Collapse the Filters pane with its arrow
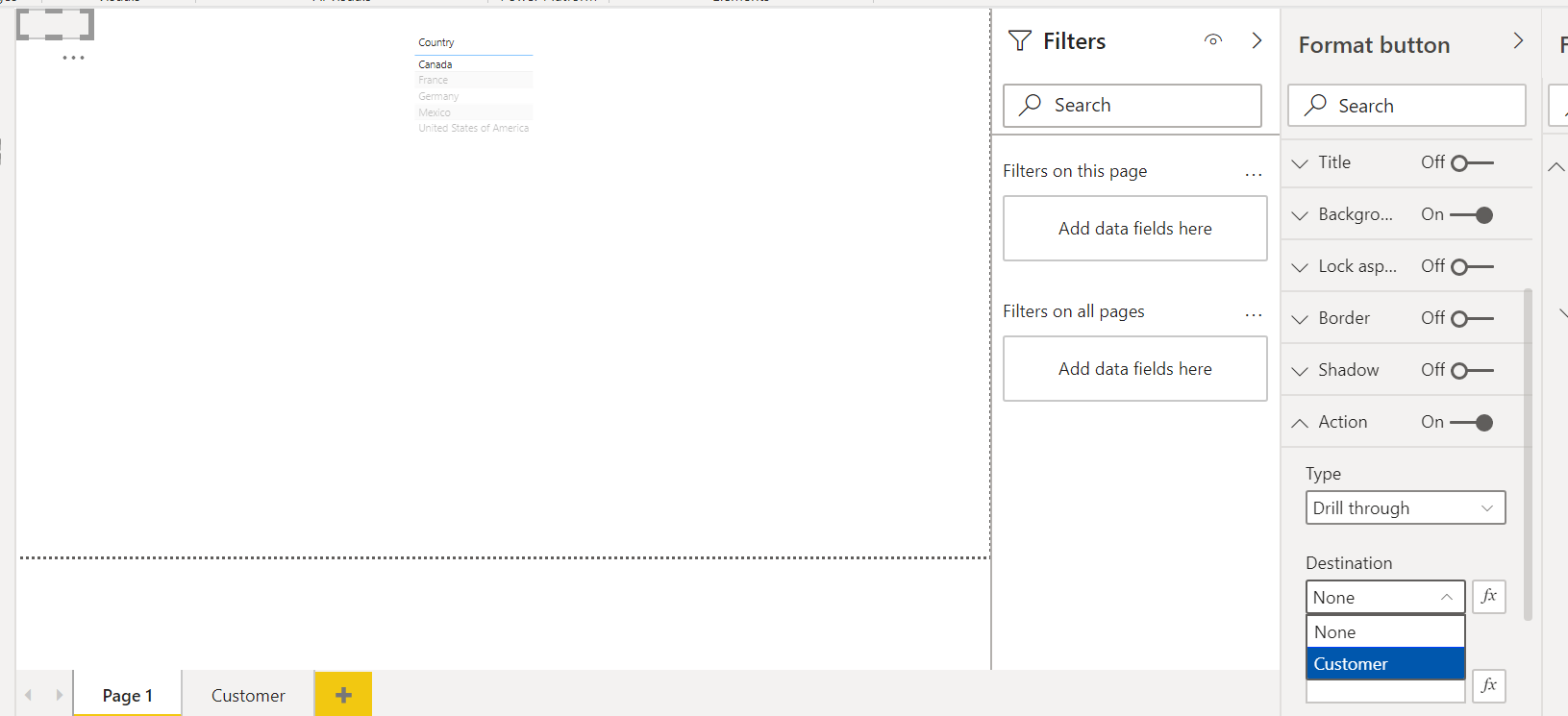Viewport: 1568px width, 716px height. tap(1257, 40)
